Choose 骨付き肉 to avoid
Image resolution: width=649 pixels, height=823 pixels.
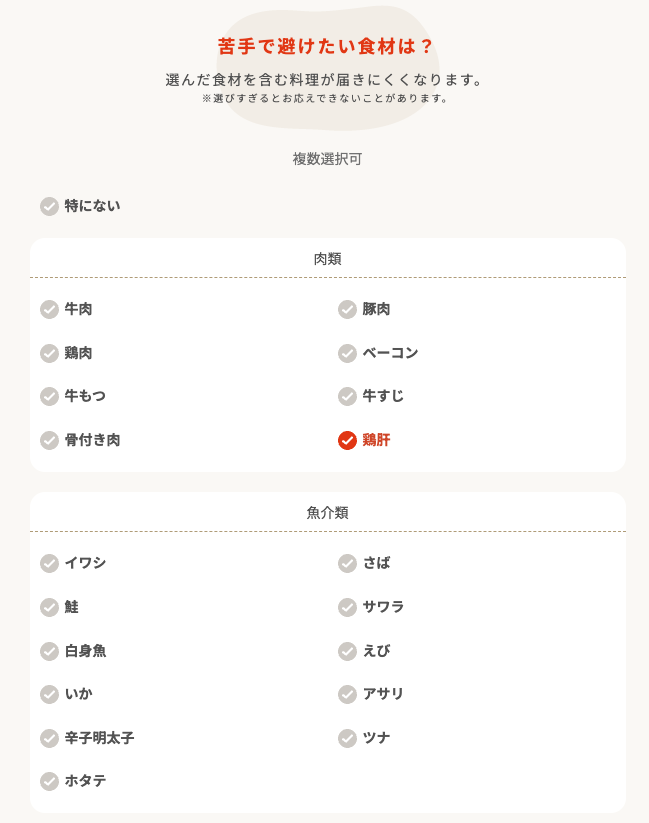(x=49, y=440)
